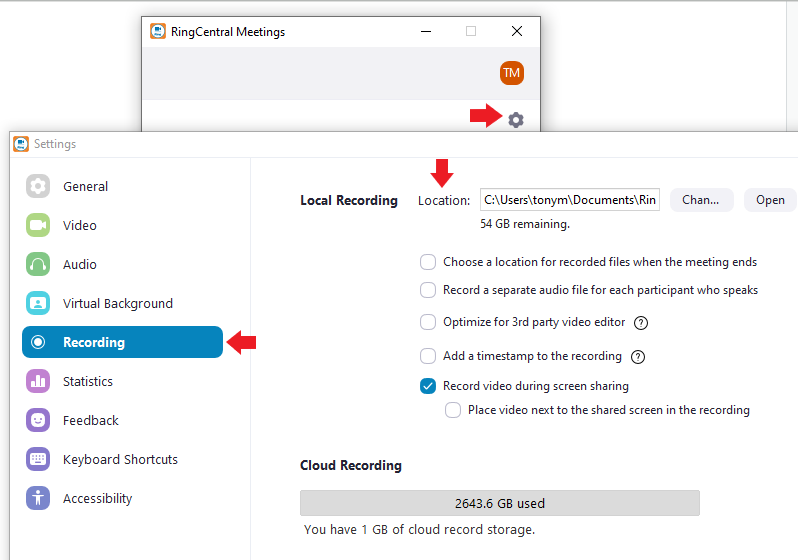Open the Video settings icon
Viewport: 798px width, 560px height.
[38, 225]
